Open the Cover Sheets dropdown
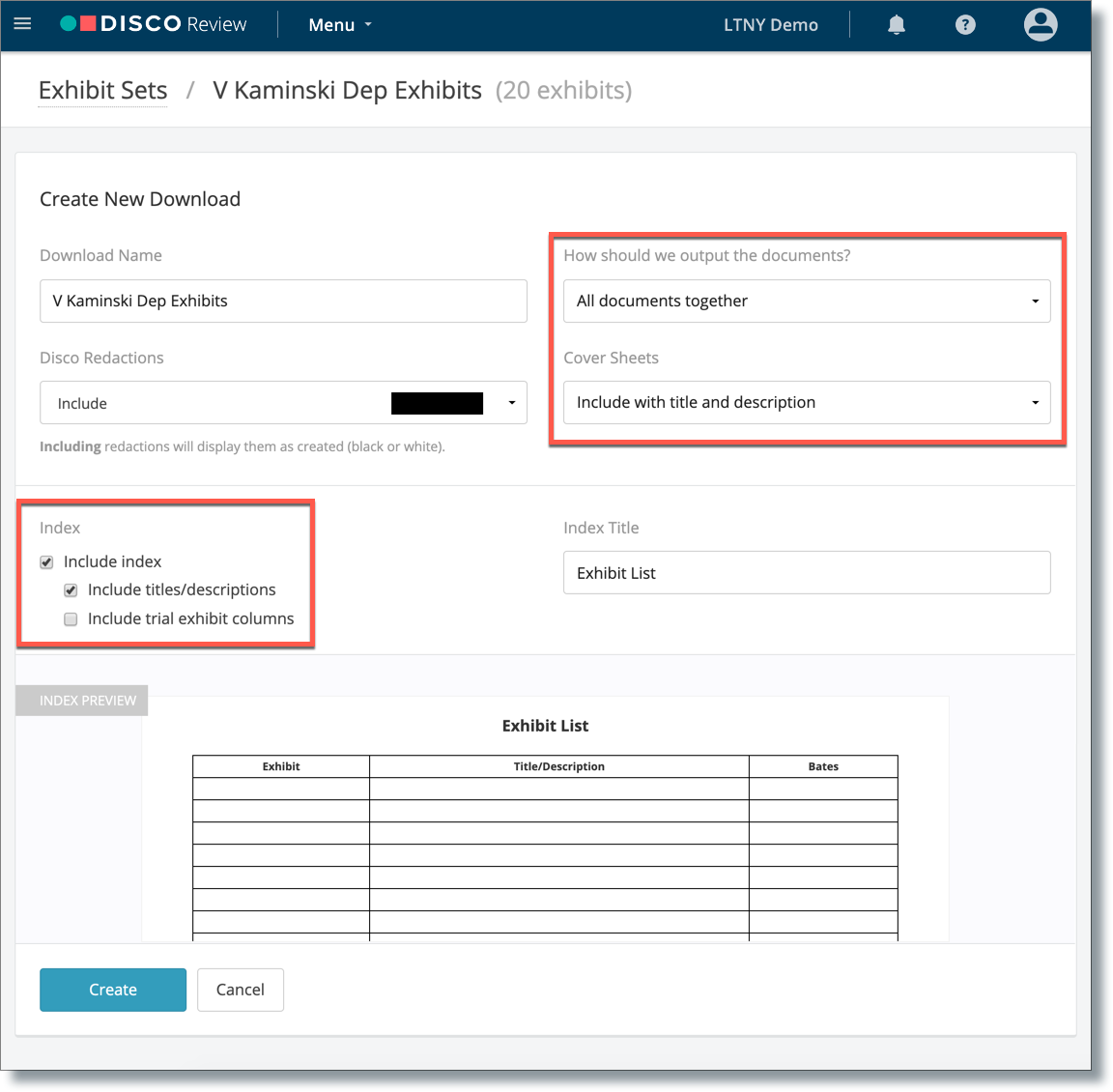The height and width of the screenshot is (1092, 1113). [x=807, y=403]
